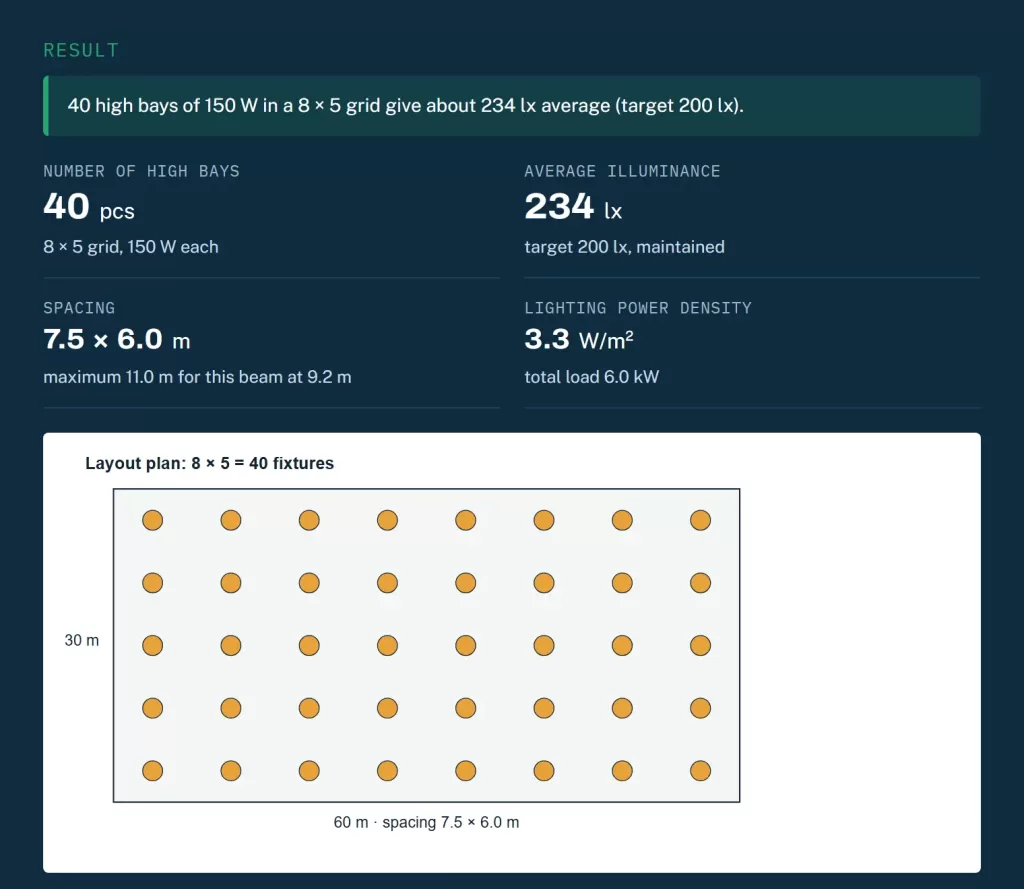Click the 7.5 × 6.0 m spacing value
This screenshot has width=1024, height=889.
[116, 340]
